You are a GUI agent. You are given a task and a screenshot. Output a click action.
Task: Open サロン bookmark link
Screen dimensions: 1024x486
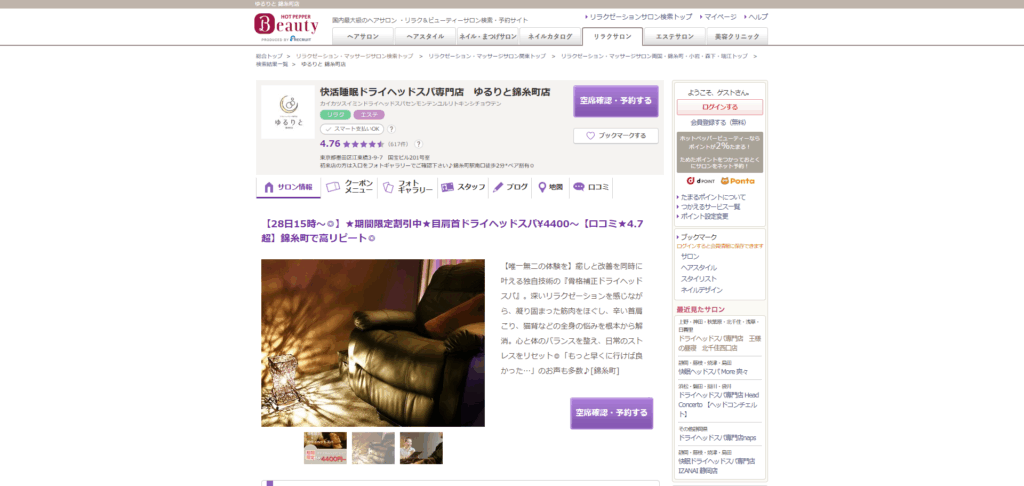[690, 257]
